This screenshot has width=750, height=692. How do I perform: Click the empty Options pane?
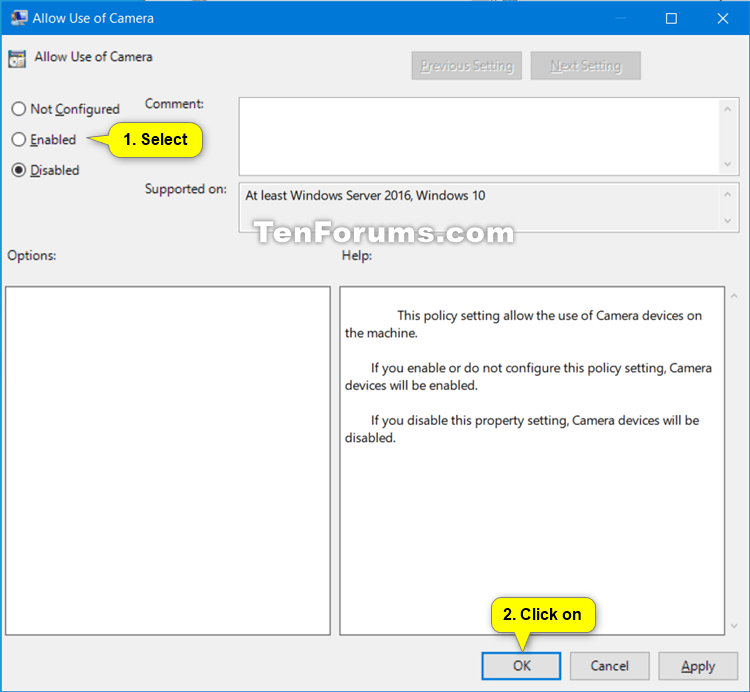tap(168, 461)
